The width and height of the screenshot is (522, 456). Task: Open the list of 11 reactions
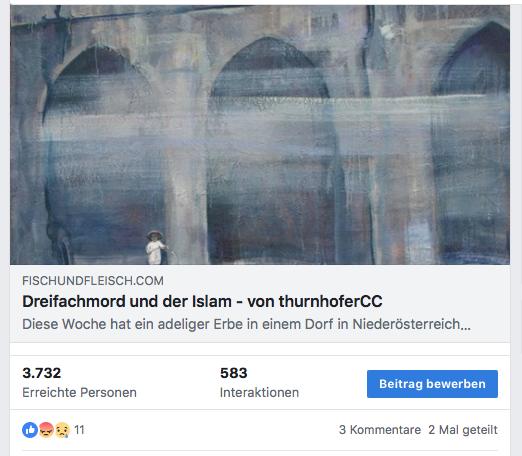(x=79, y=430)
